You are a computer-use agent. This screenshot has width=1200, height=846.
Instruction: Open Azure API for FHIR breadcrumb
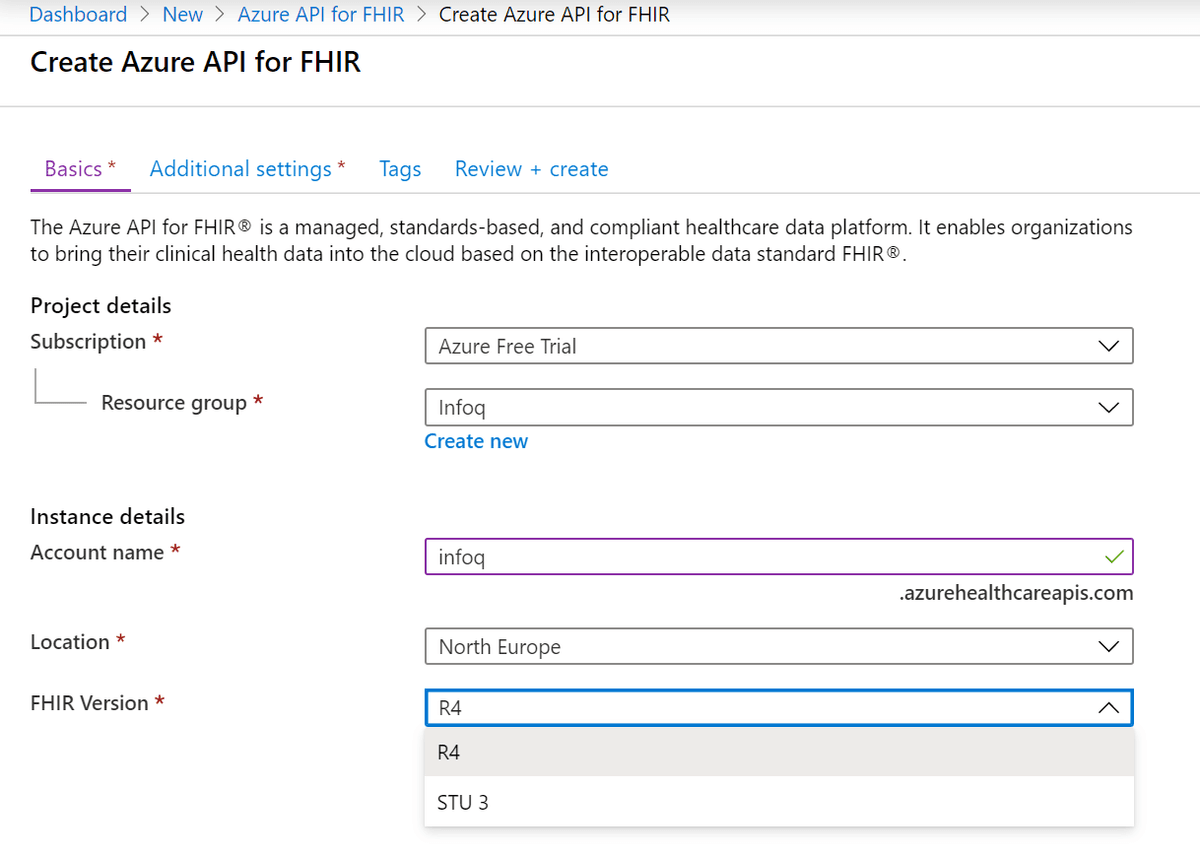(320, 14)
